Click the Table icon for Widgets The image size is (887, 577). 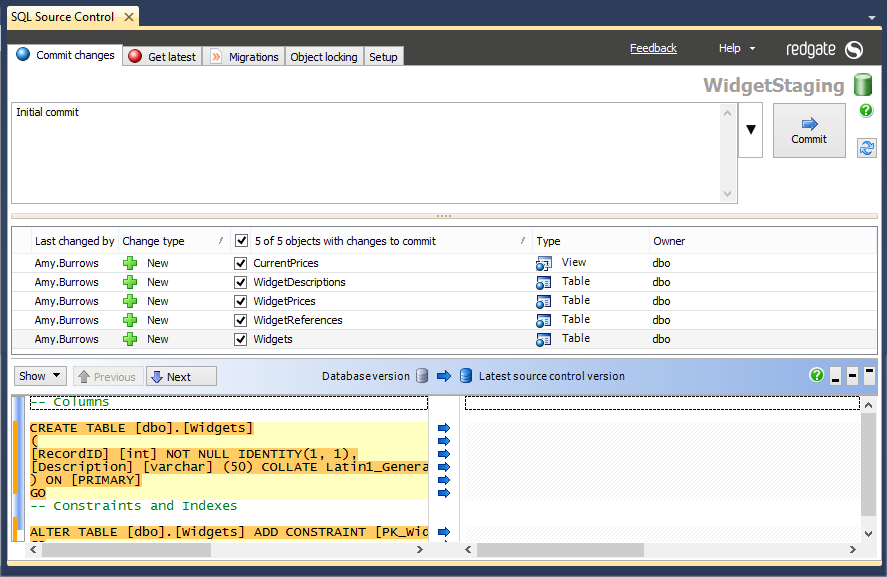tap(544, 339)
